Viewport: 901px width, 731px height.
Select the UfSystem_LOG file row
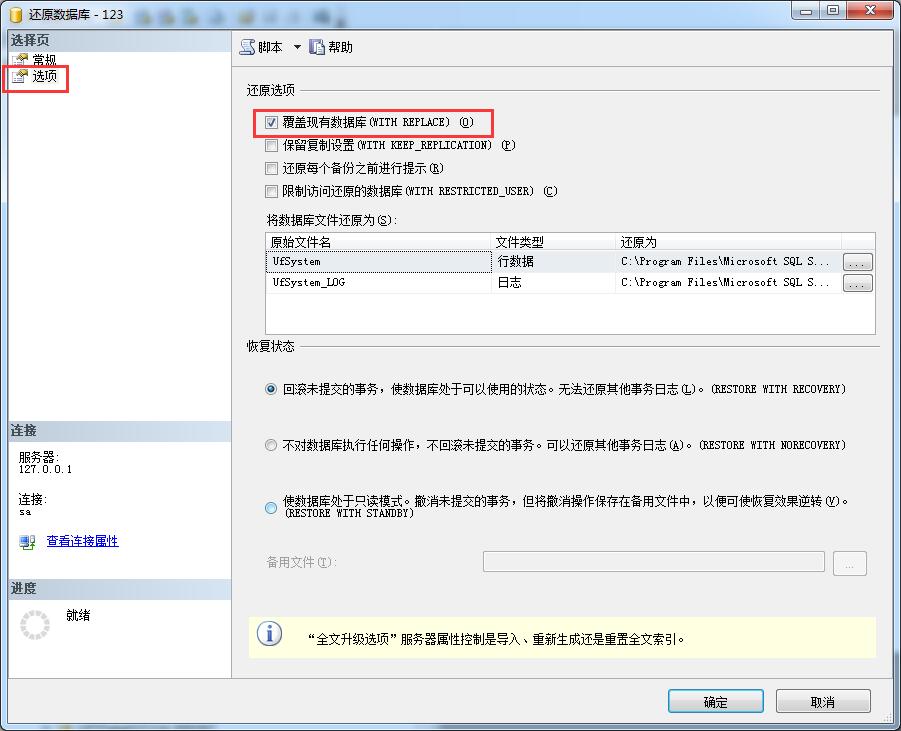[555, 283]
